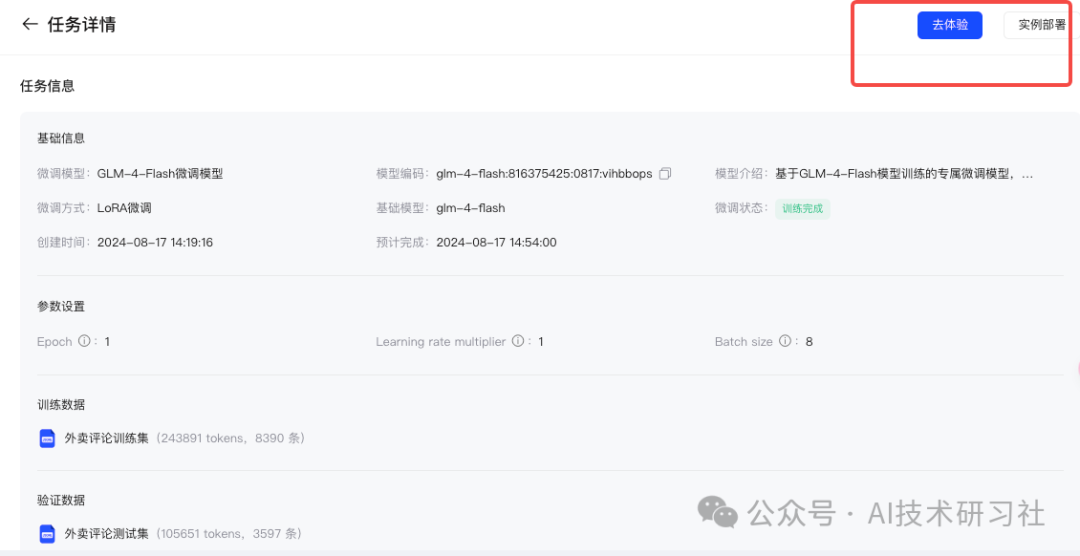Select the token count 243891 tokens，8390 条

point(229,438)
